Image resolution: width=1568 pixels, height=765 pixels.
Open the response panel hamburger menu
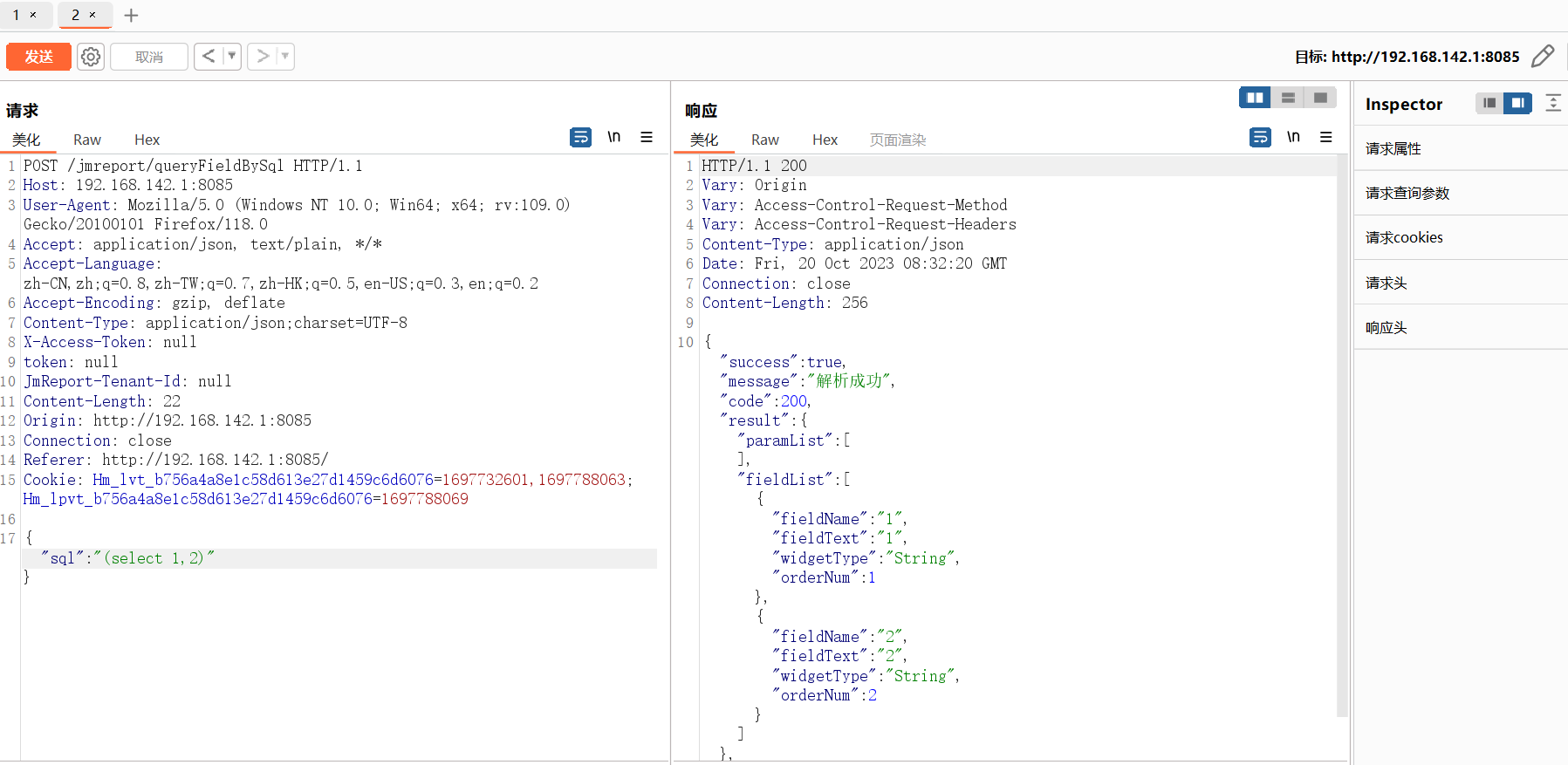1326,137
